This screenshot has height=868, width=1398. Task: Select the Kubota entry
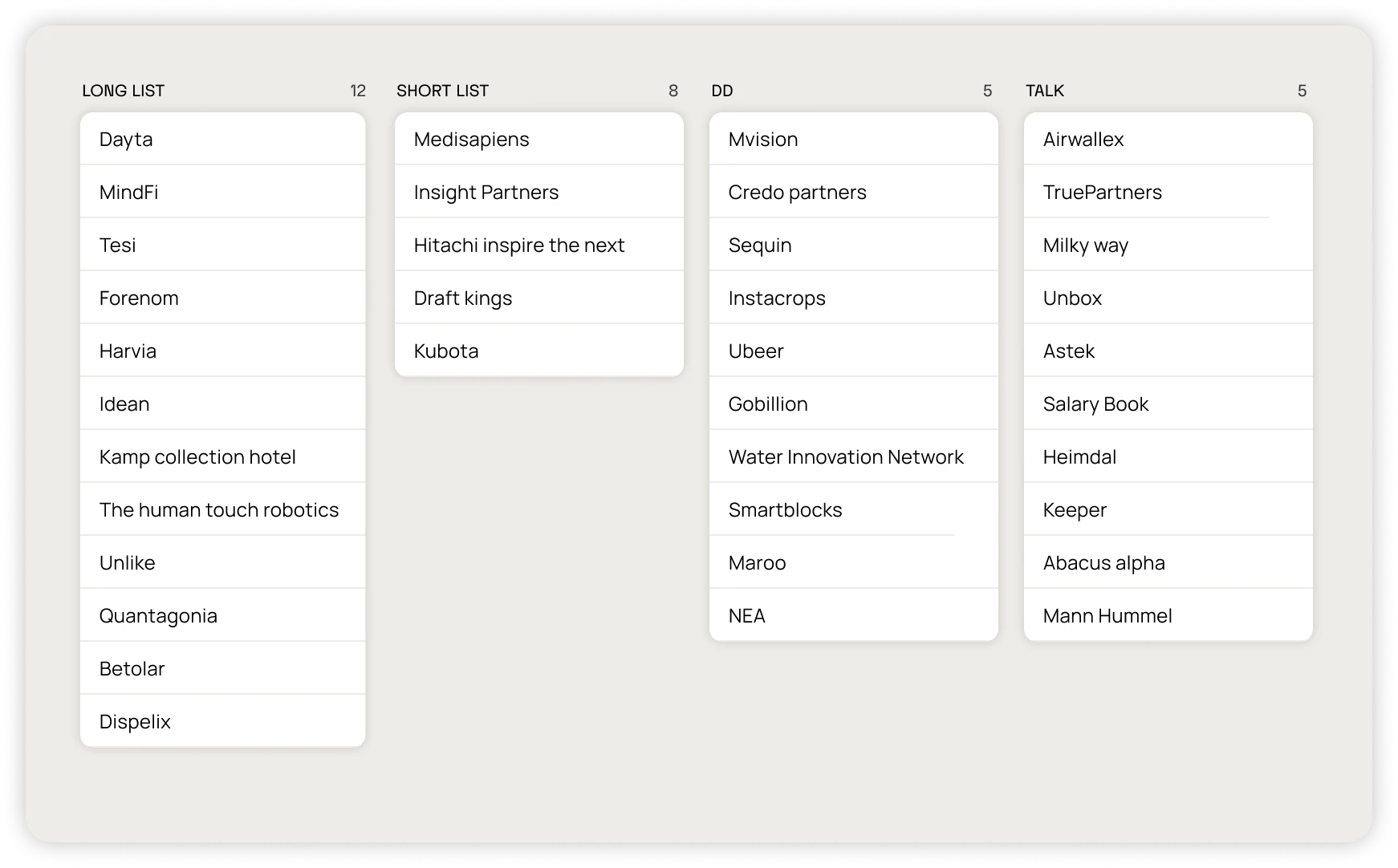(x=538, y=351)
